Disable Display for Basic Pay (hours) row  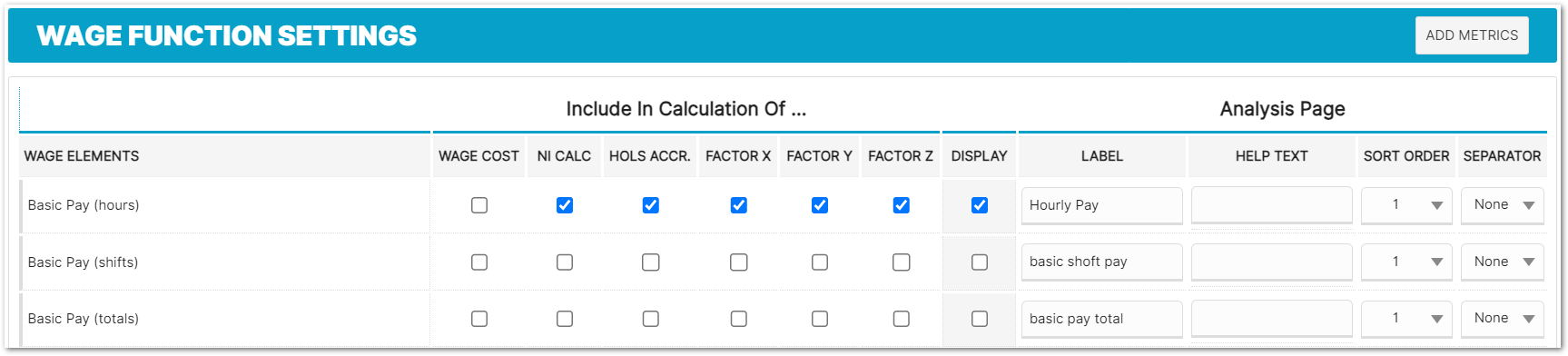coord(980,205)
